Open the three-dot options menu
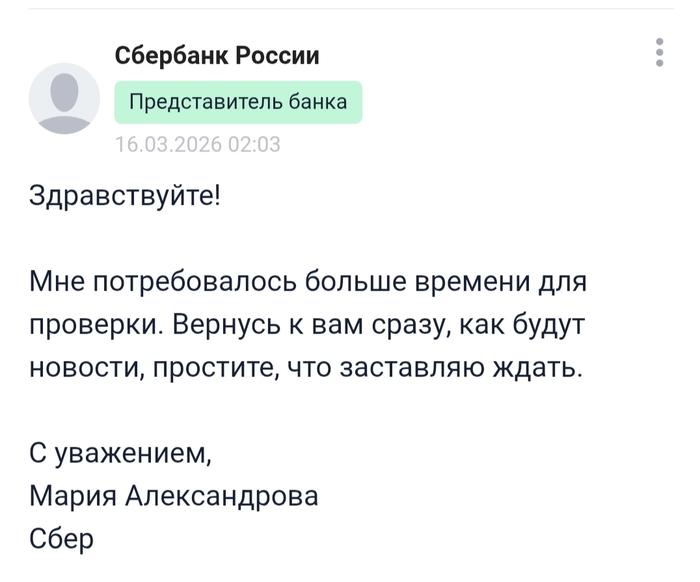The width and height of the screenshot is (700, 582). 660,52
